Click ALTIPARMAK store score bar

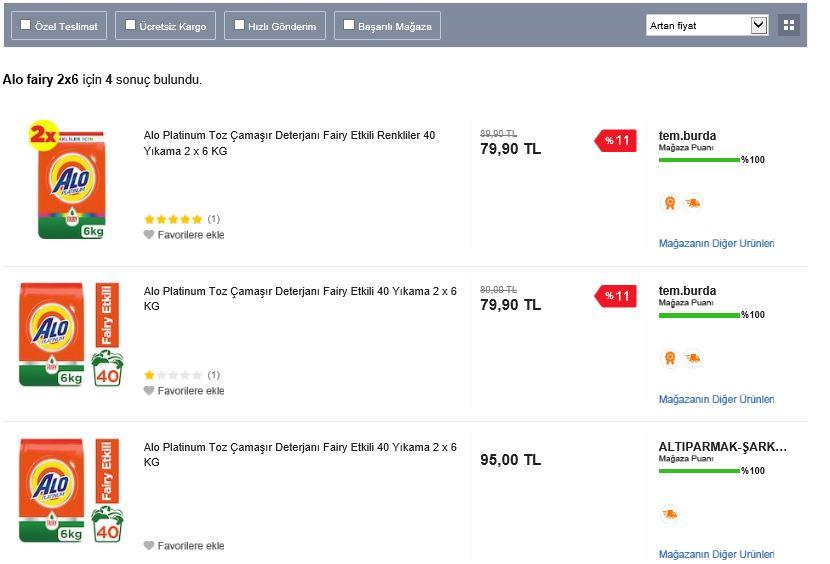click(x=699, y=471)
